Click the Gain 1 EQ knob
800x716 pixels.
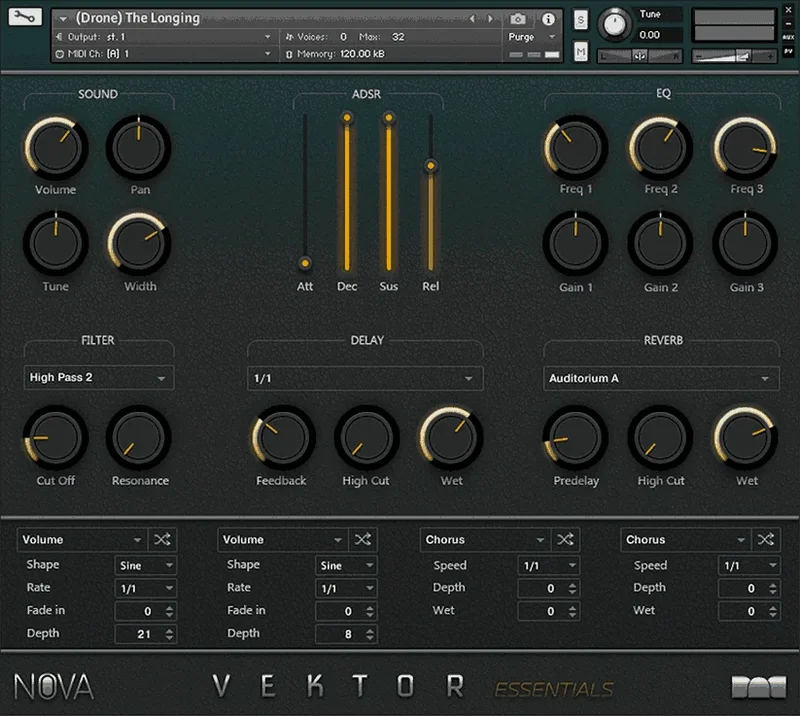coord(576,243)
